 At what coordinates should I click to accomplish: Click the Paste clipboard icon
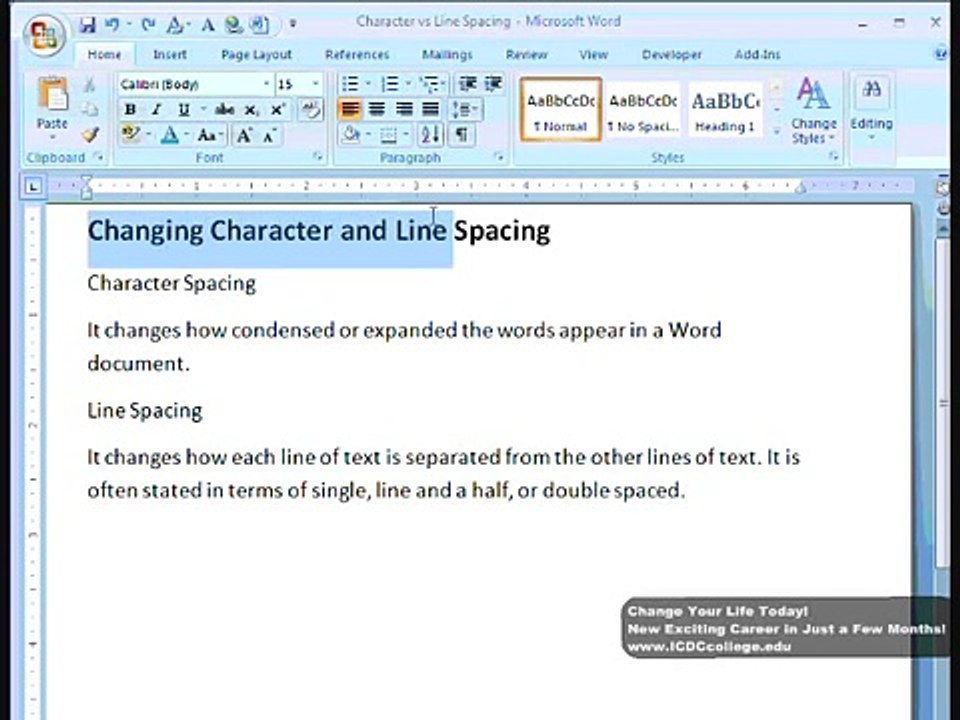pos(52,95)
